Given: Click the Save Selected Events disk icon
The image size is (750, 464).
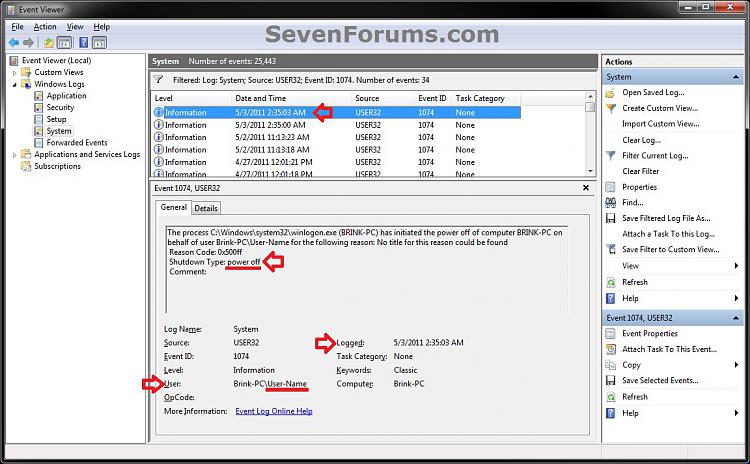Looking at the screenshot, I should tap(610, 380).
